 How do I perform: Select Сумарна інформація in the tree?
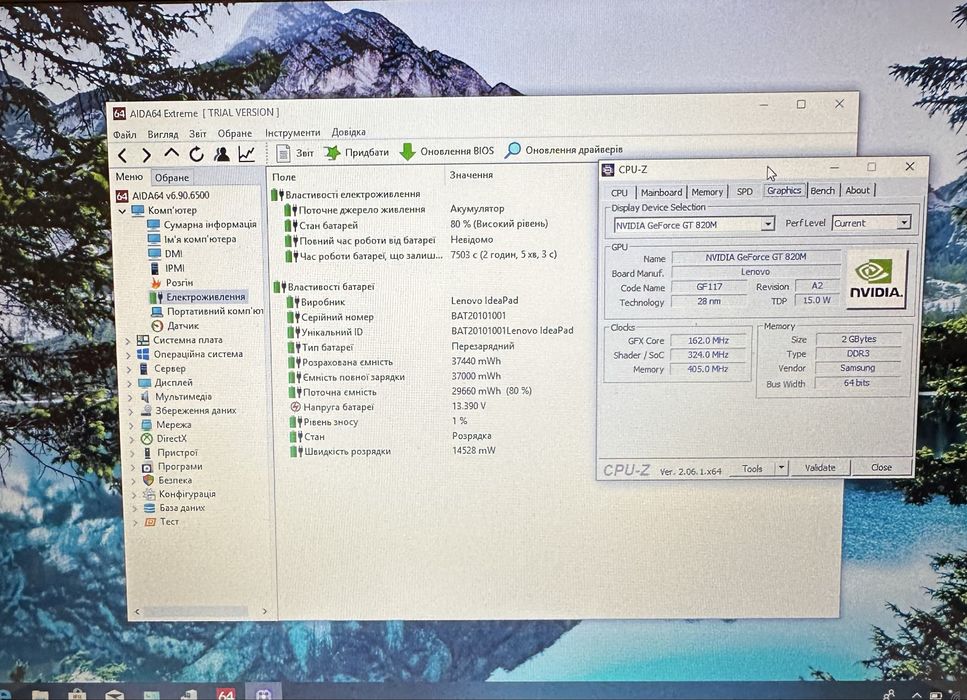point(202,224)
